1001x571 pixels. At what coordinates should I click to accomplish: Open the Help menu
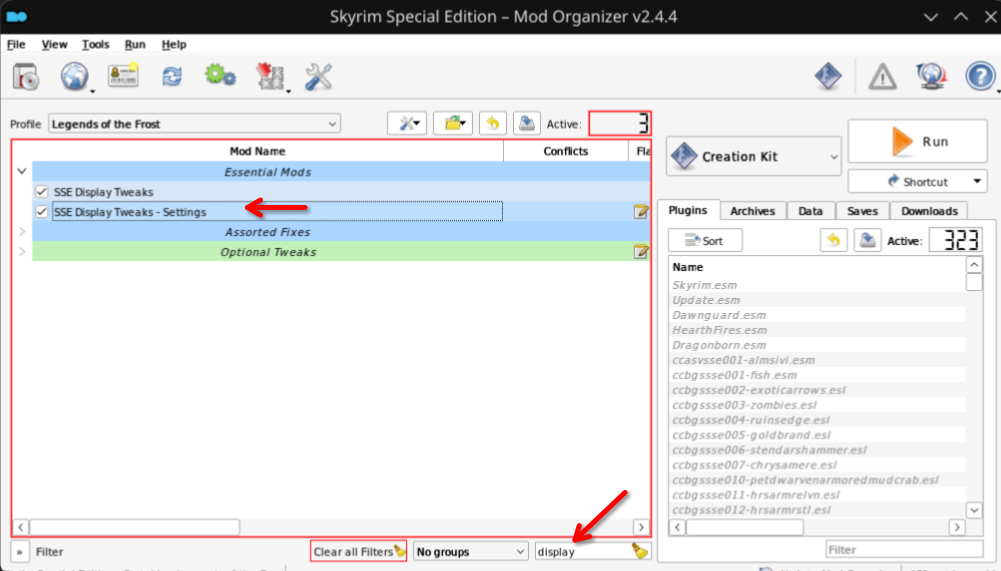pyautogui.click(x=174, y=44)
